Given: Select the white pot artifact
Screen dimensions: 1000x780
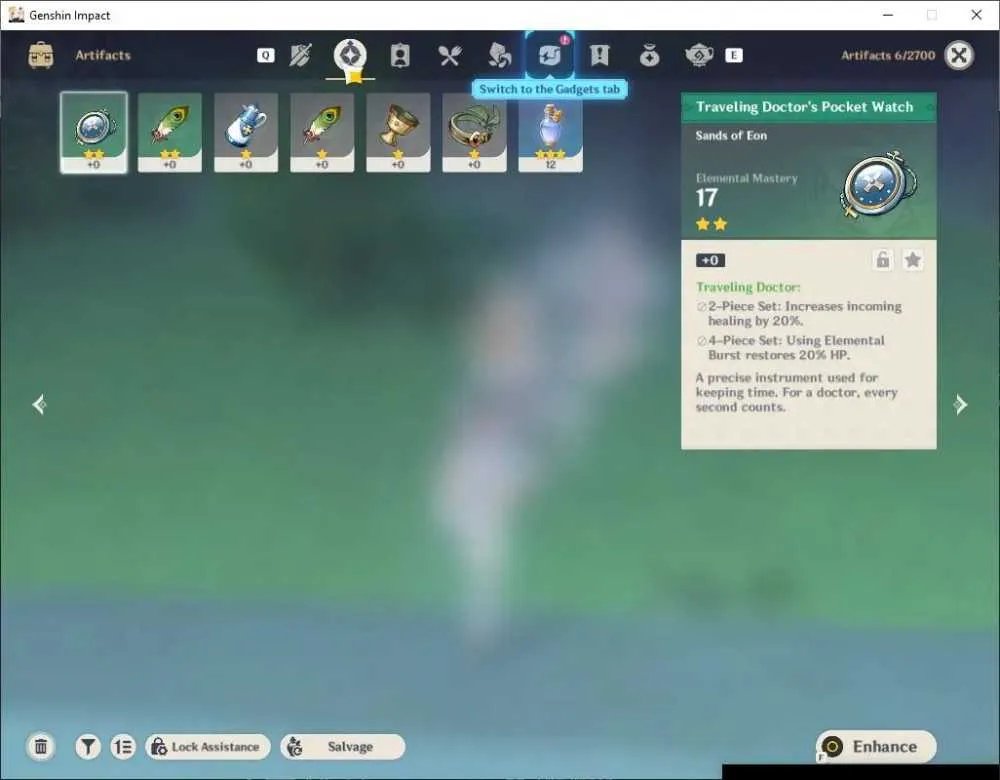Looking at the screenshot, I should [x=246, y=132].
